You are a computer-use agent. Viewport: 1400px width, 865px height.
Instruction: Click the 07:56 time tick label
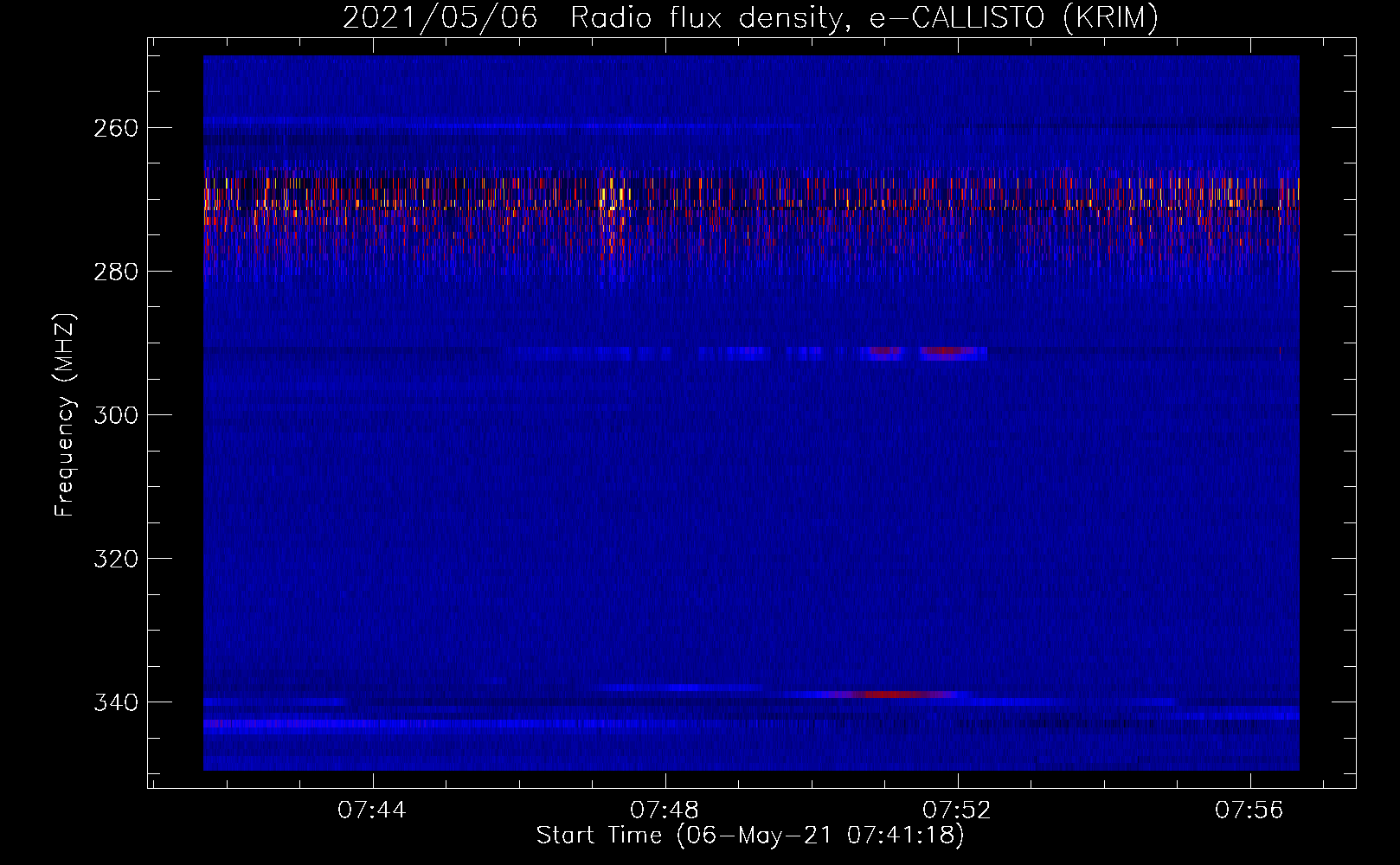pos(1249,811)
